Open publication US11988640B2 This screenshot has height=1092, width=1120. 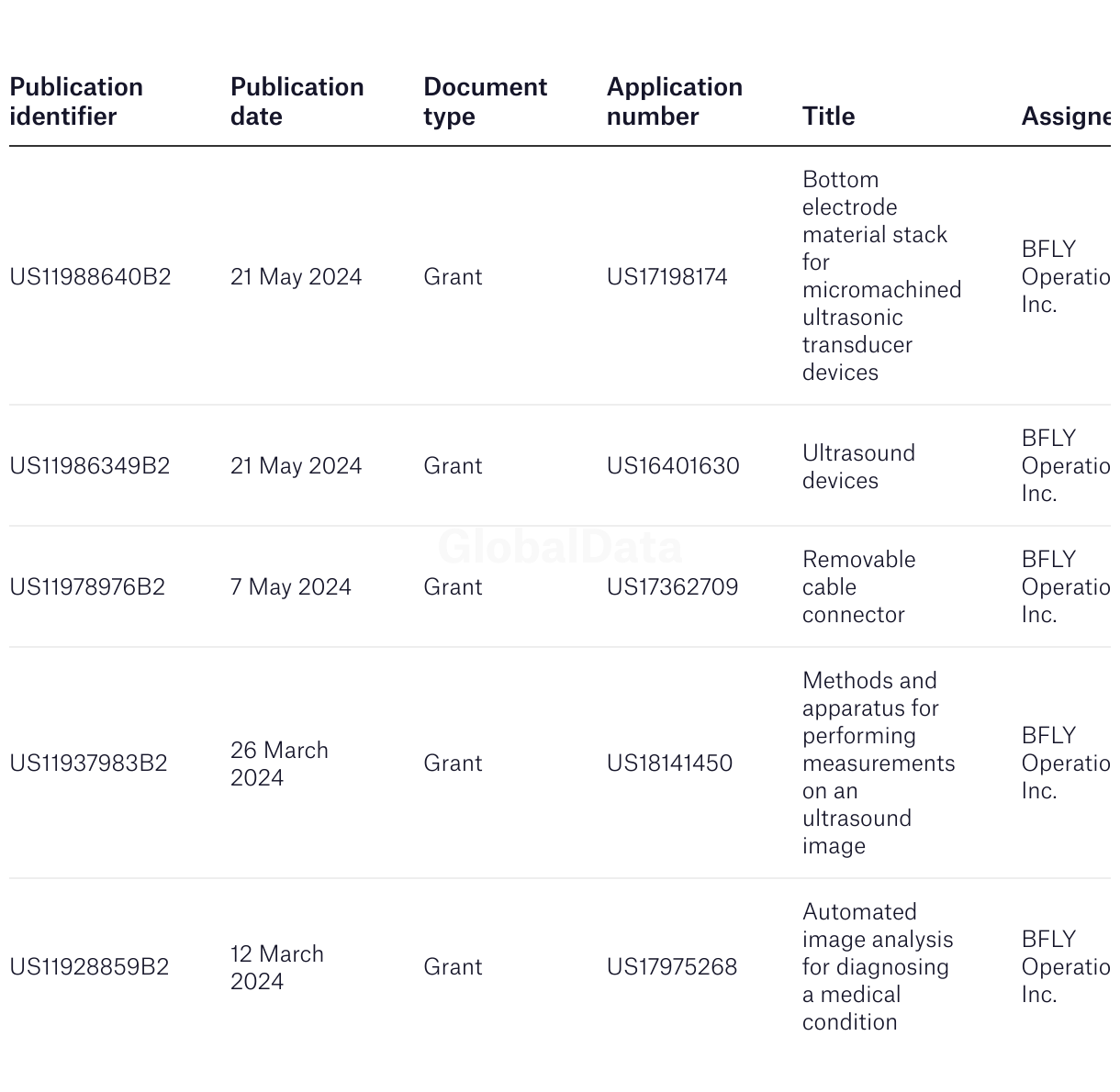[x=90, y=276]
